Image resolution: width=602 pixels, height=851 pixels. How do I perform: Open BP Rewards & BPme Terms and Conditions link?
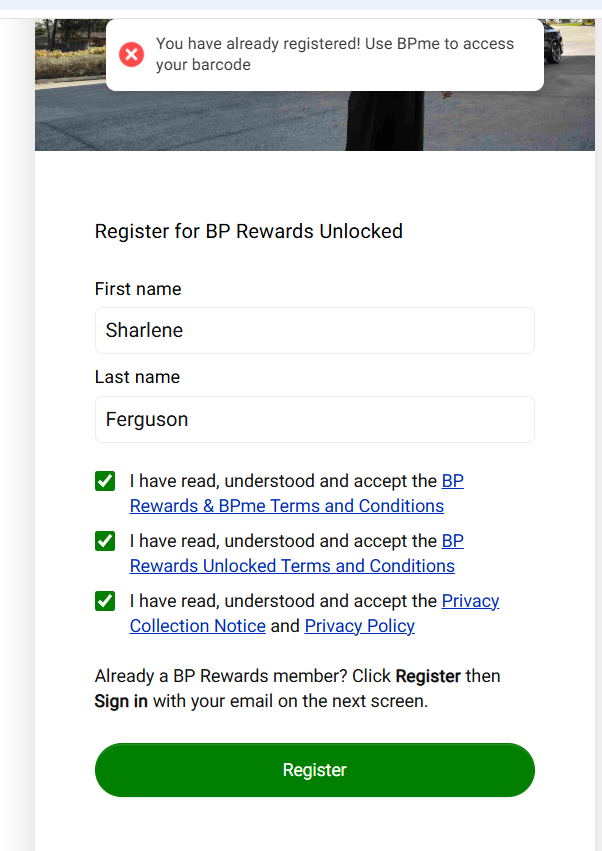click(x=287, y=506)
